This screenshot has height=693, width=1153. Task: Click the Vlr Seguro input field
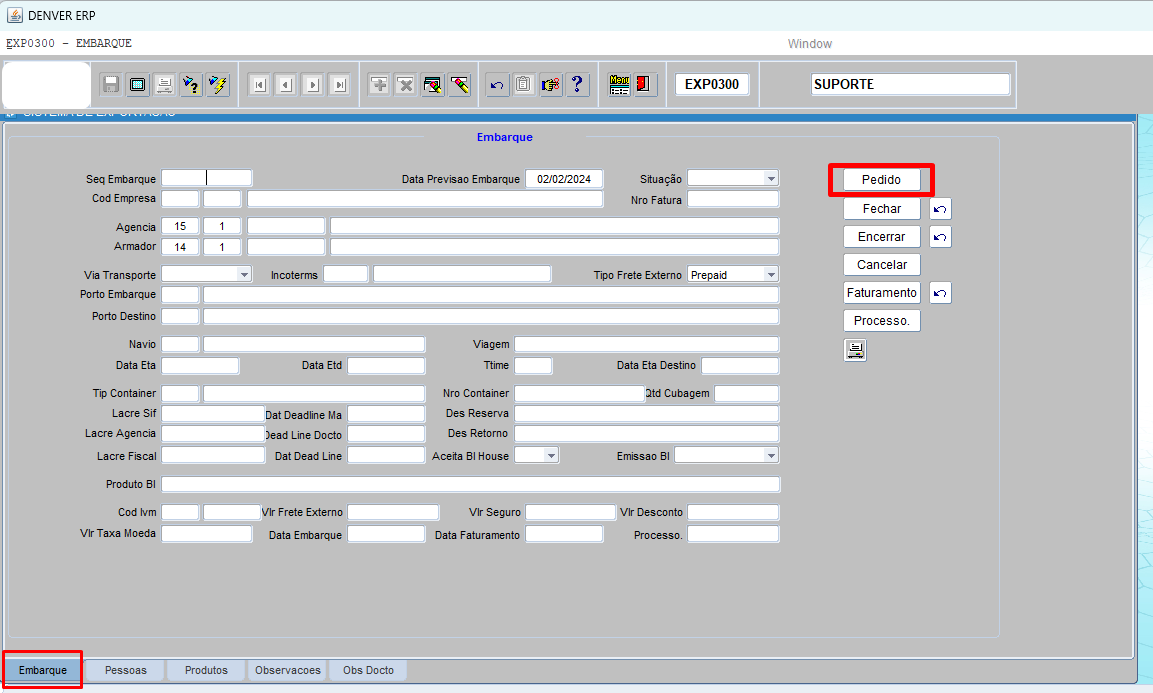coord(570,512)
